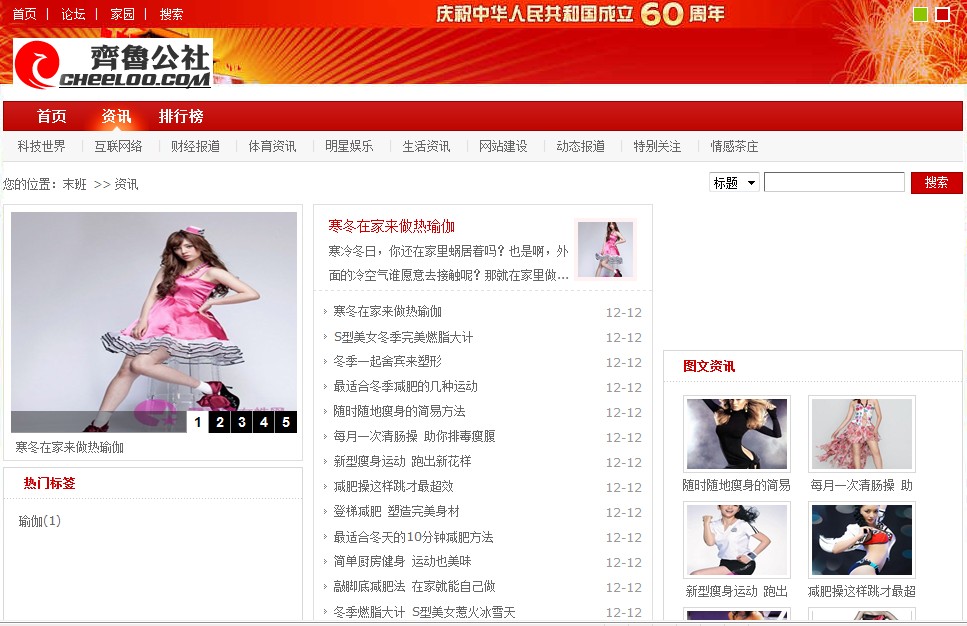Image resolution: width=967 pixels, height=626 pixels.
Task: Click thumbnail above 减肥操这样跳才最超 caption
Action: (862, 540)
